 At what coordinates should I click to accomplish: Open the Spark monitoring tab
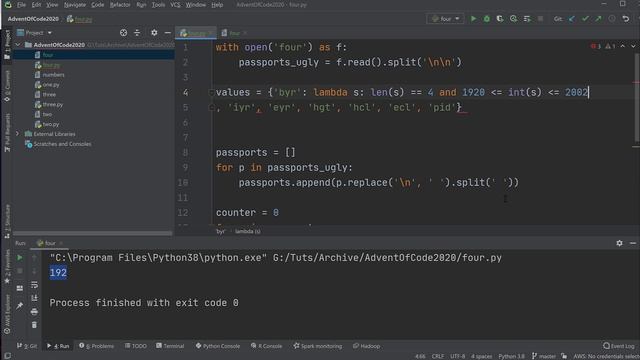(318, 346)
